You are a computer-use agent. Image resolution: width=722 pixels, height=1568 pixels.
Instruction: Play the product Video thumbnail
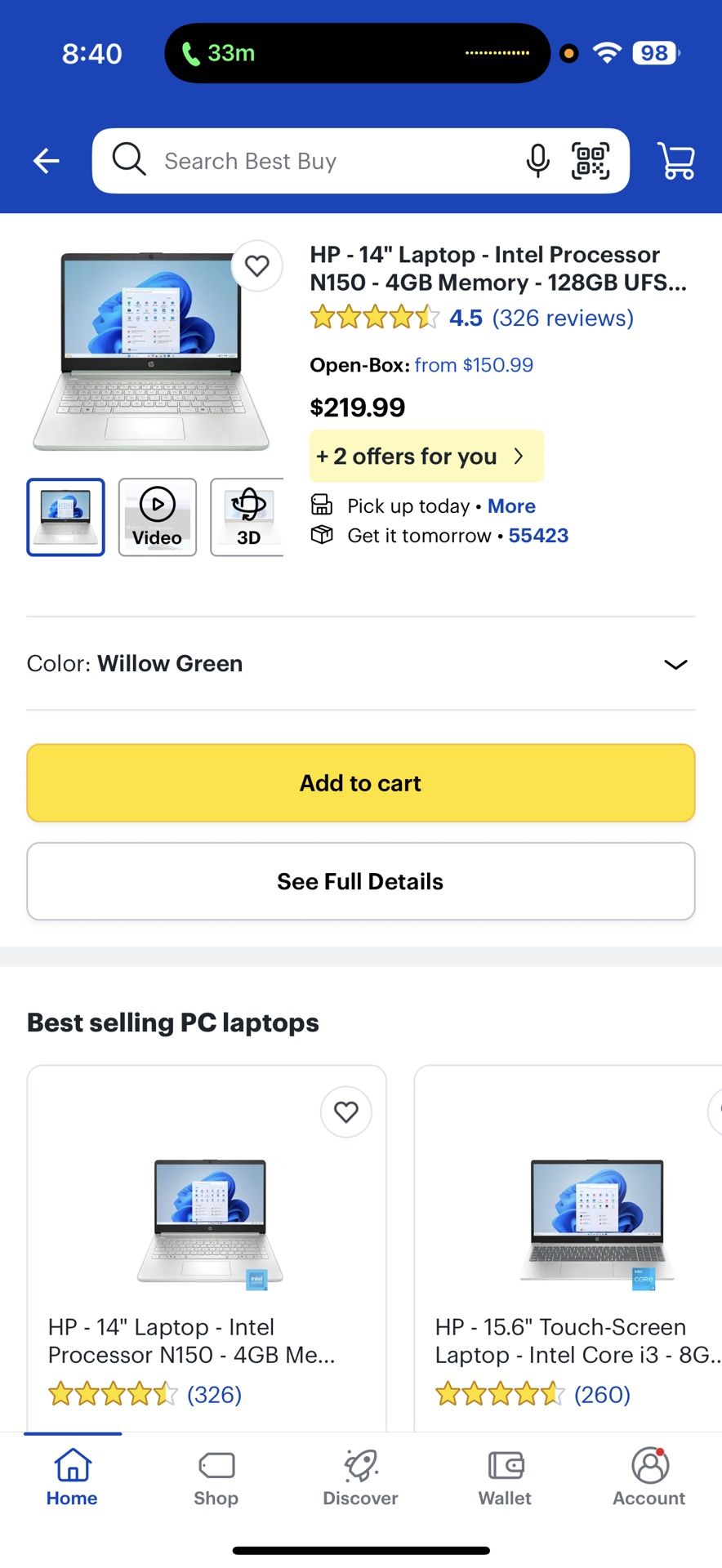point(158,517)
